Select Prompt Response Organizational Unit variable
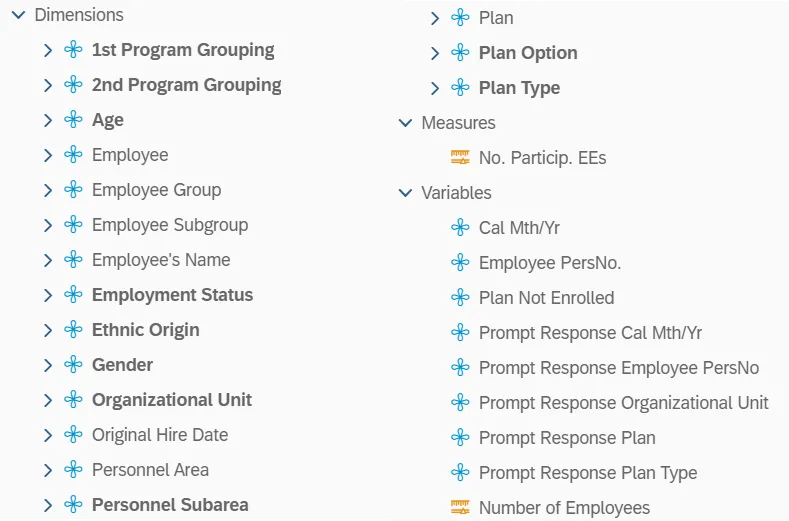The width and height of the screenshot is (789, 521). click(623, 403)
